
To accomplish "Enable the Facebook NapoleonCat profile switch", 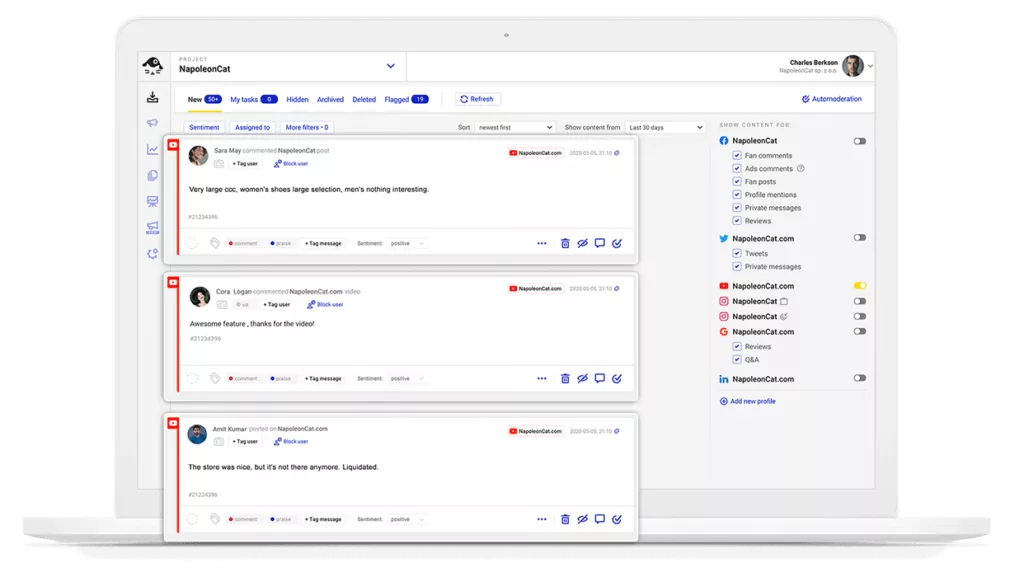I will [x=859, y=141].
